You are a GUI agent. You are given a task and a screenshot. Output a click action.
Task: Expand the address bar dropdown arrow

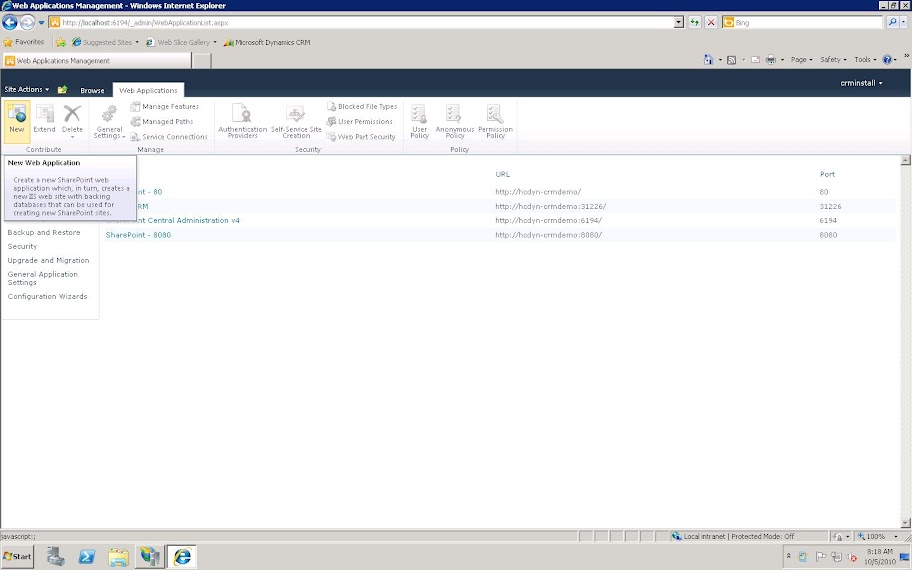coord(678,22)
